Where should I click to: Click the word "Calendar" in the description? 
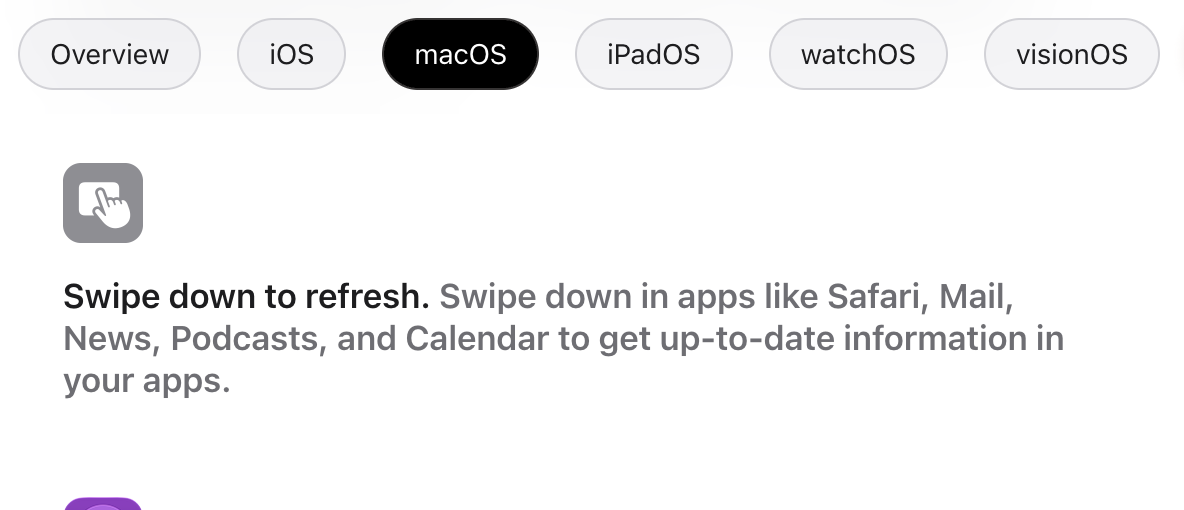(x=477, y=338)
